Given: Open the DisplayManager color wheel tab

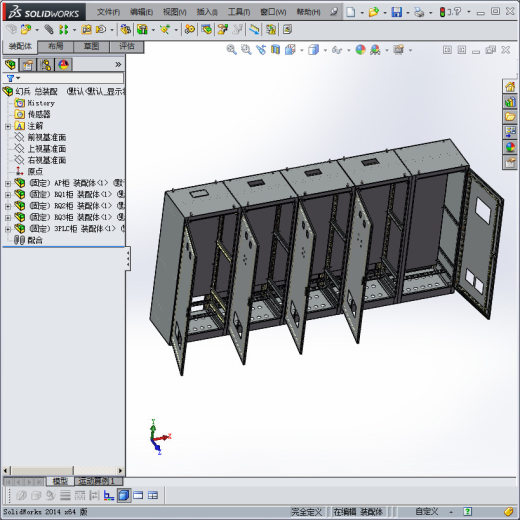Looking at the screenshot, I should [64, 65].
